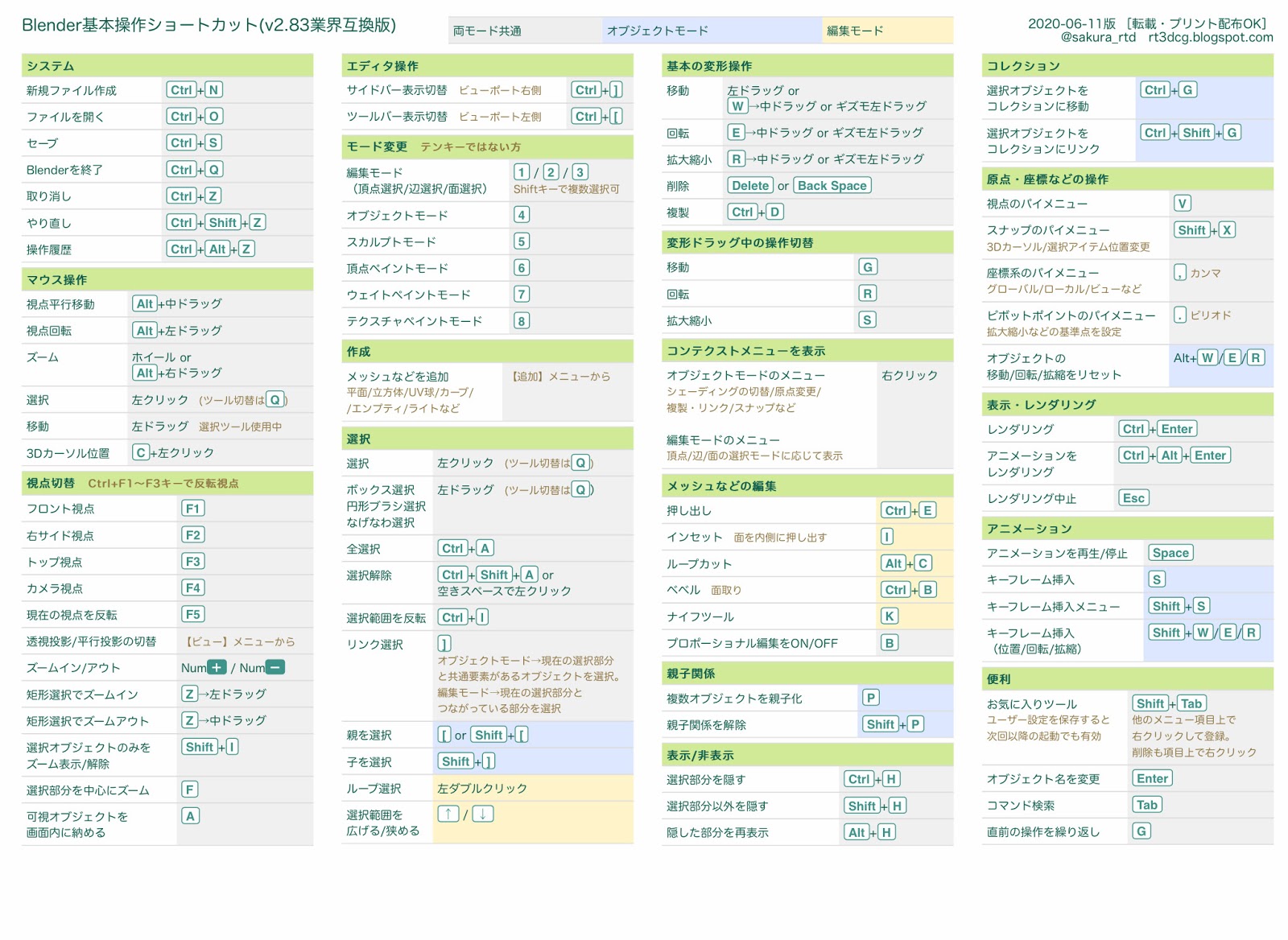Click the 変形ドラッグ中の操作切替 heading
This screenshot has width=1288, height=940.
[740, 243]
